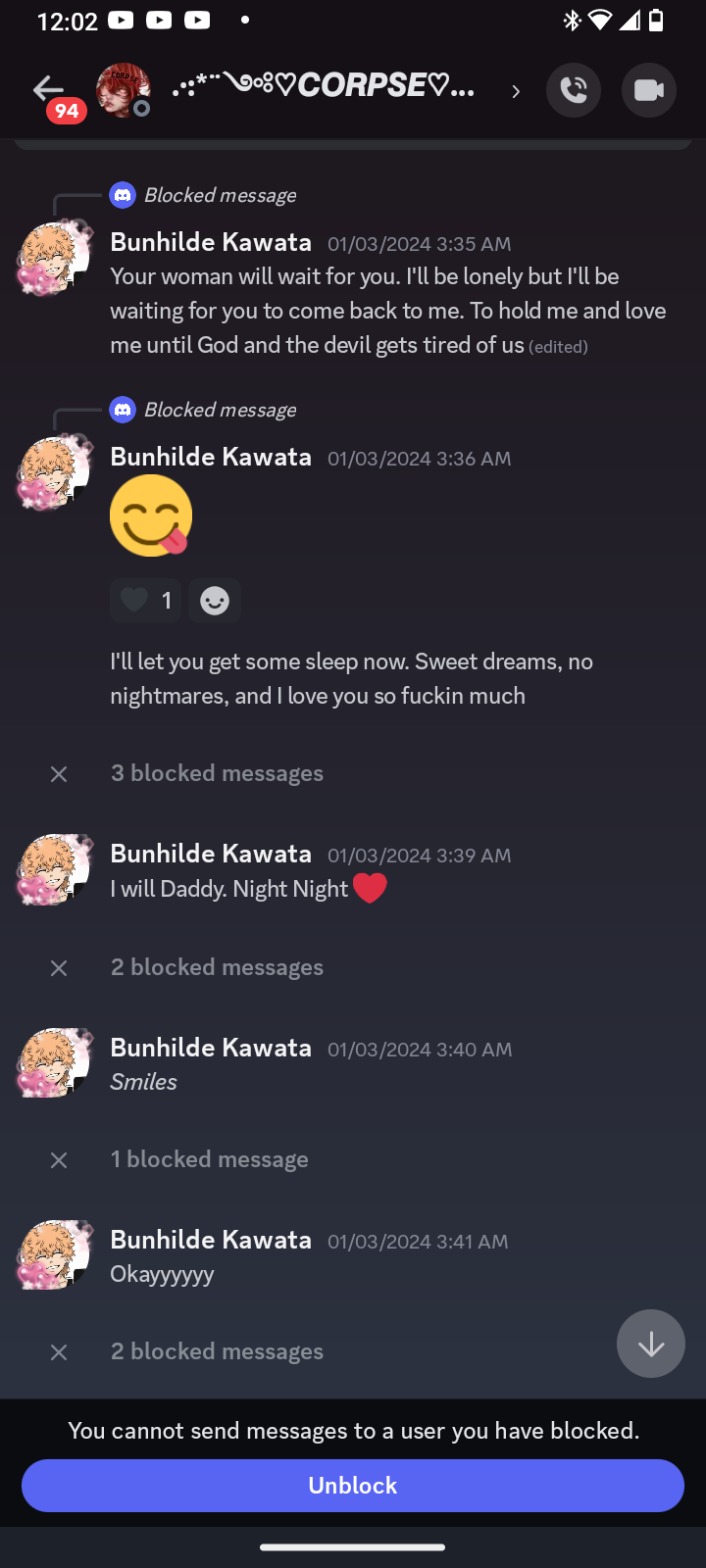This screenshot has height=1568, width=706.
Task: Show 2 blocked messages above 3:40 AM
Action: coord(217,967)
